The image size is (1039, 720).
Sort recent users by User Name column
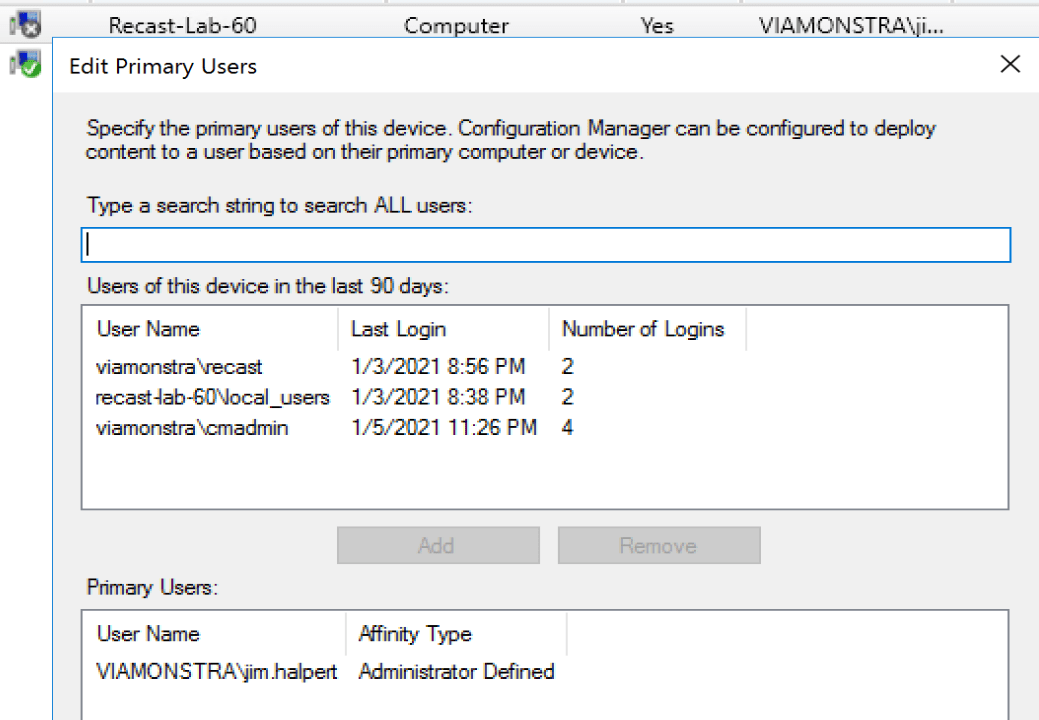tap(148, 329)
